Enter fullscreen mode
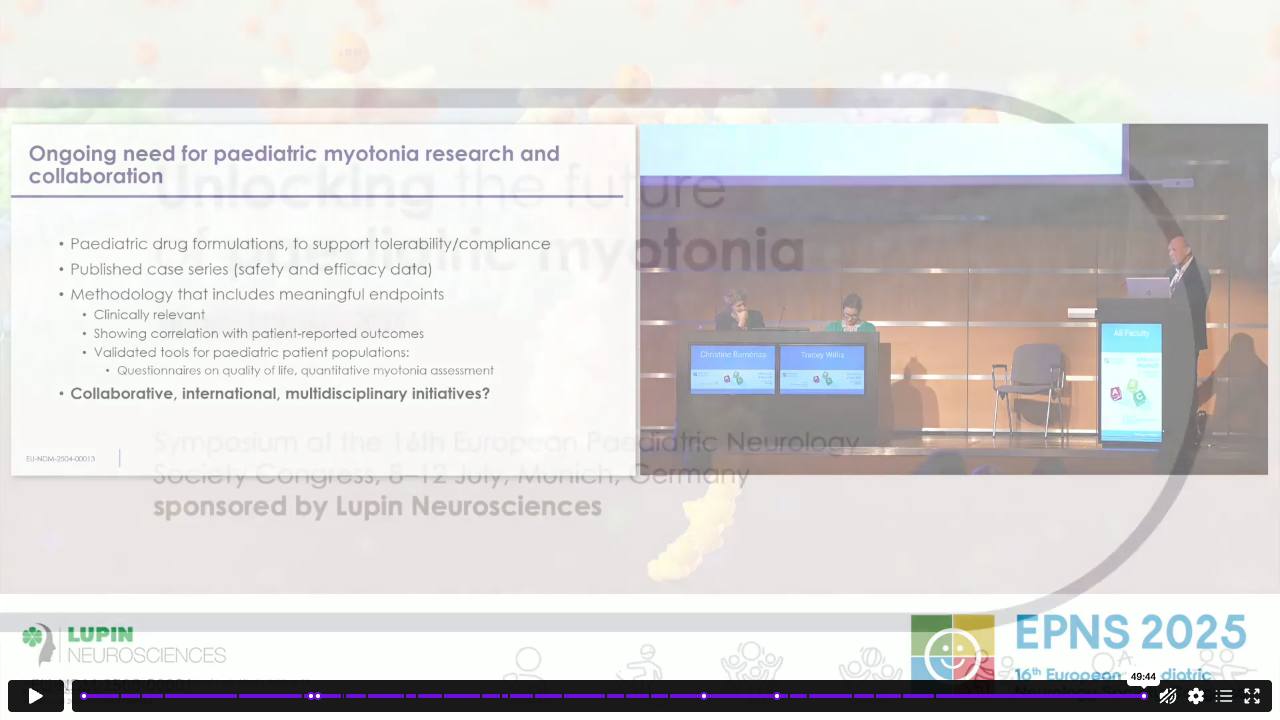Viewport: 1280px width, 720px height. coord(1252,696)
